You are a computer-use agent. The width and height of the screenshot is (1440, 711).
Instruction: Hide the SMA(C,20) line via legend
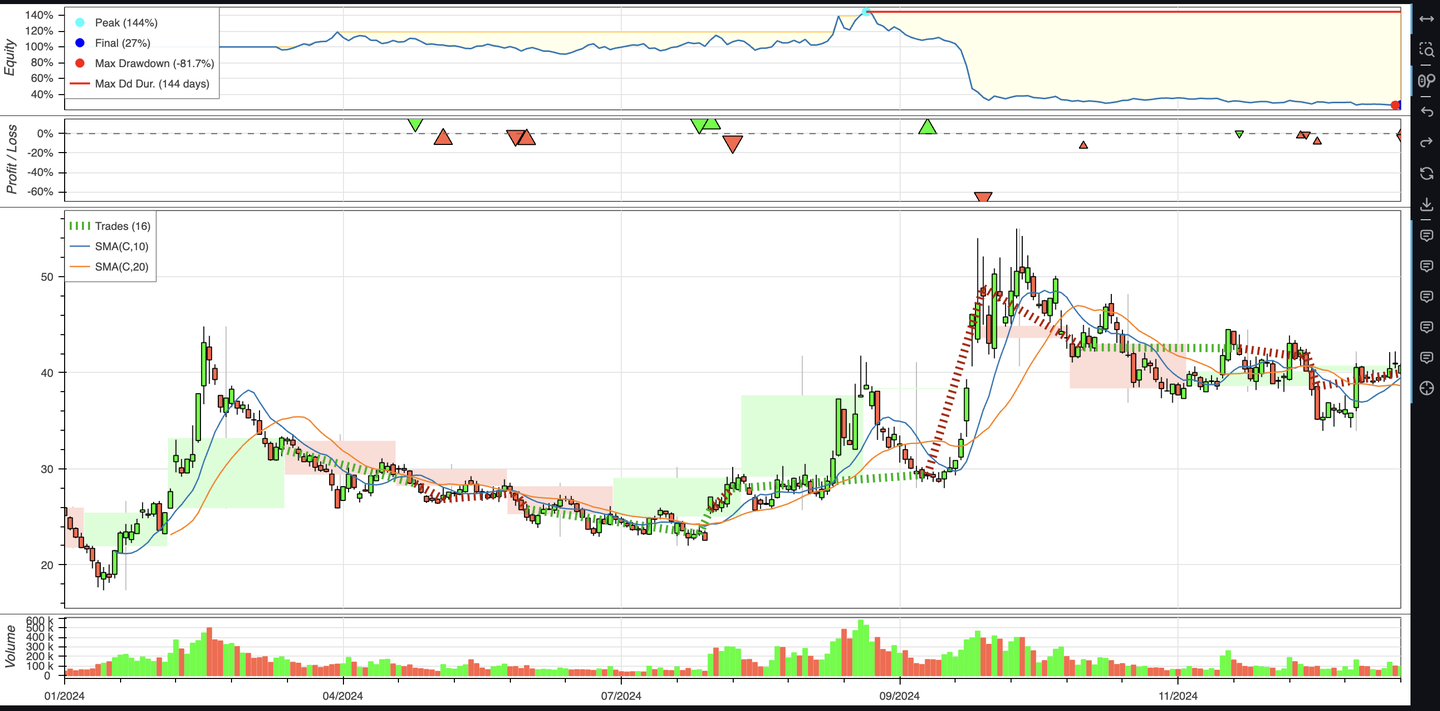[x=110, y=266]
